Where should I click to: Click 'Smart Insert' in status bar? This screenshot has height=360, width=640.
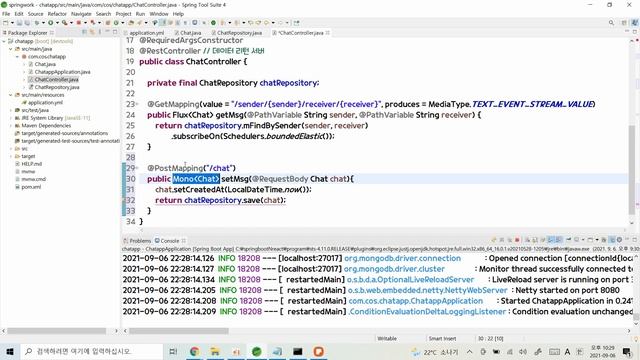point(442,338)
